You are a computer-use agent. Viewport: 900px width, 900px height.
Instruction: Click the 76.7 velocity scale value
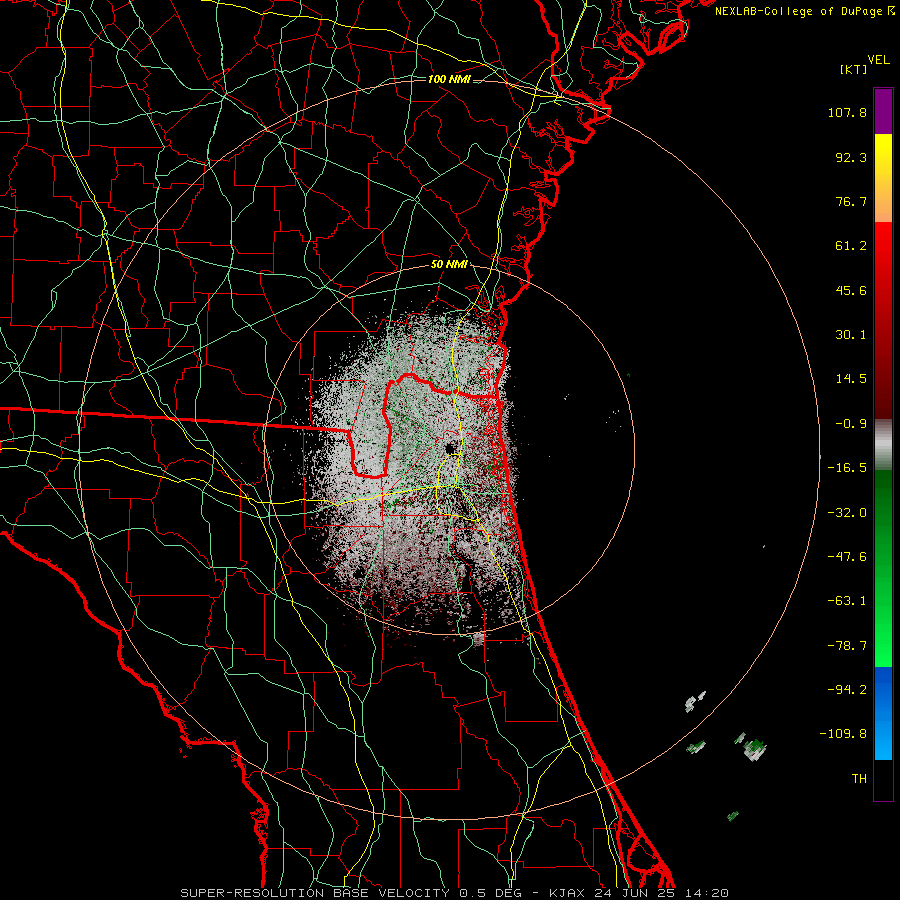point(851,201)
